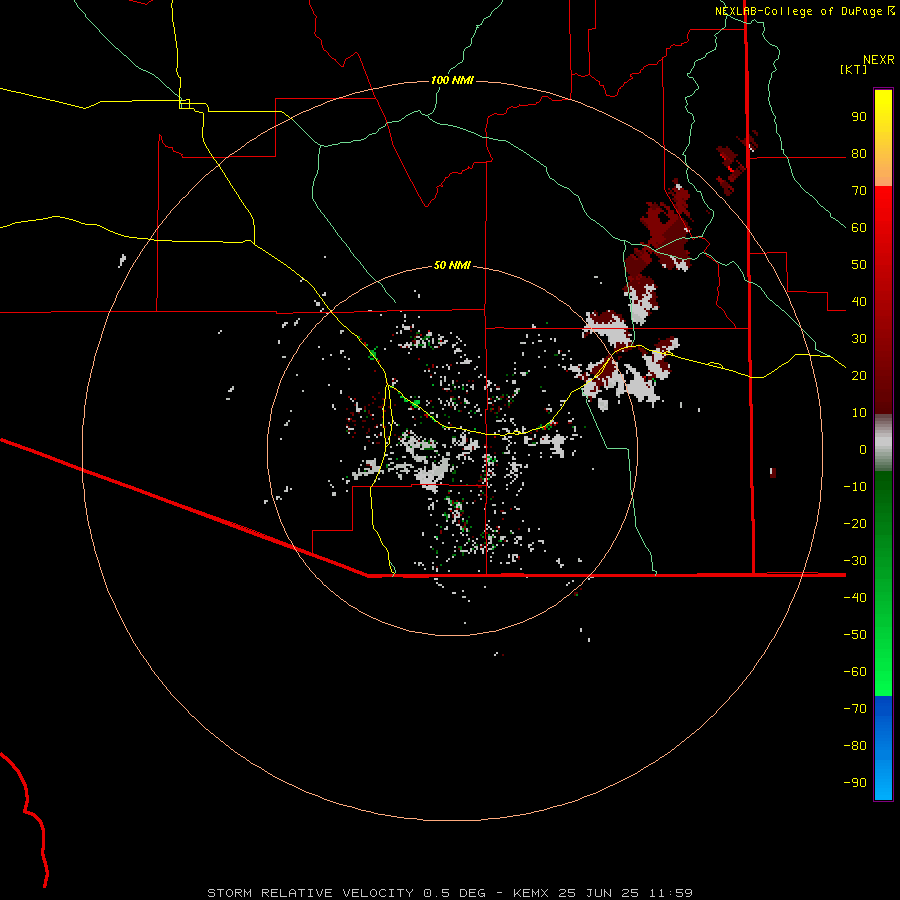This screenshot has width=900, height=900.
Task: Click the 80 knot scale value
Action: click(859, 154)
